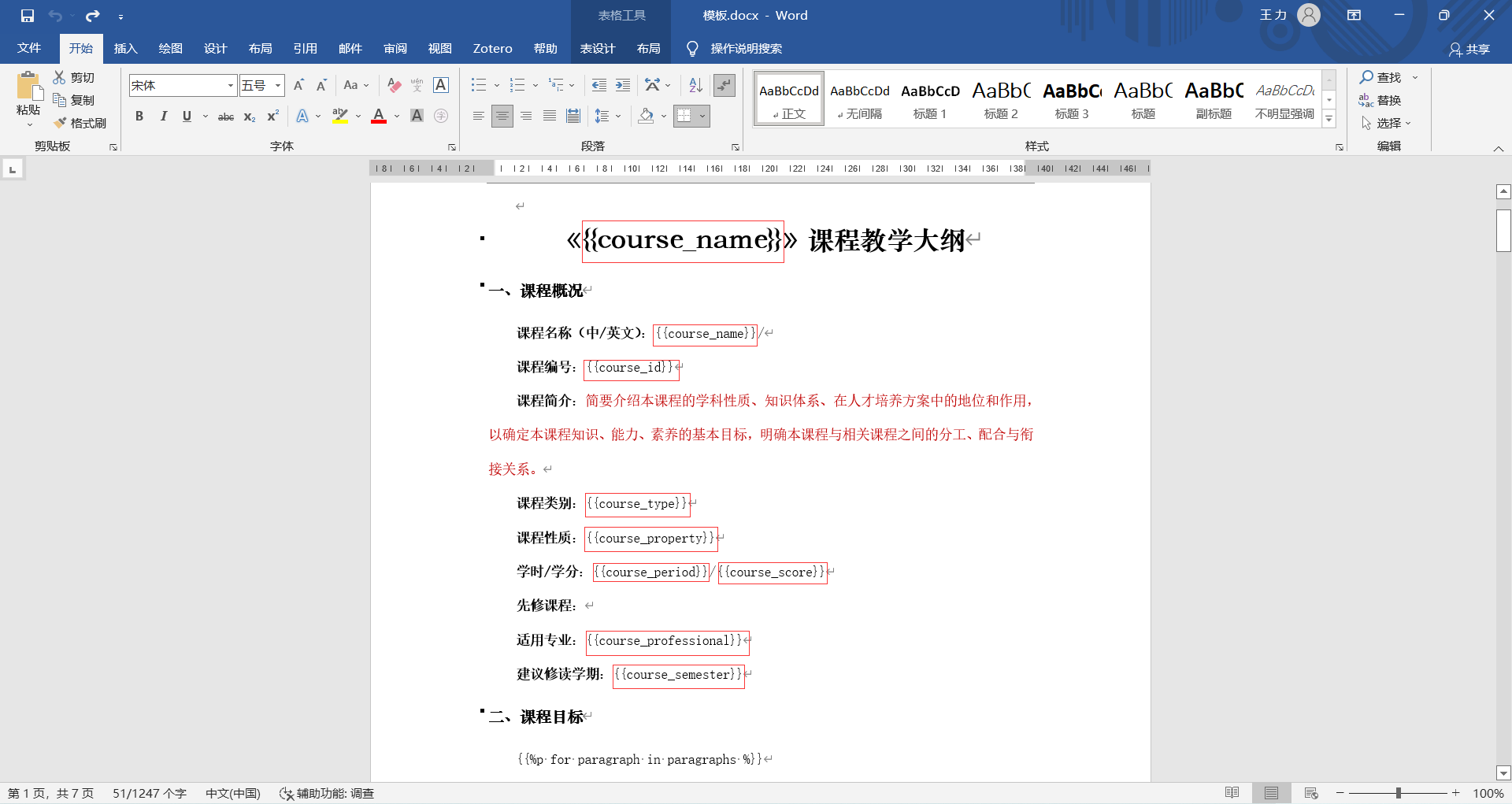Switch to read mode in status bar

click(x=1232, y=793)
